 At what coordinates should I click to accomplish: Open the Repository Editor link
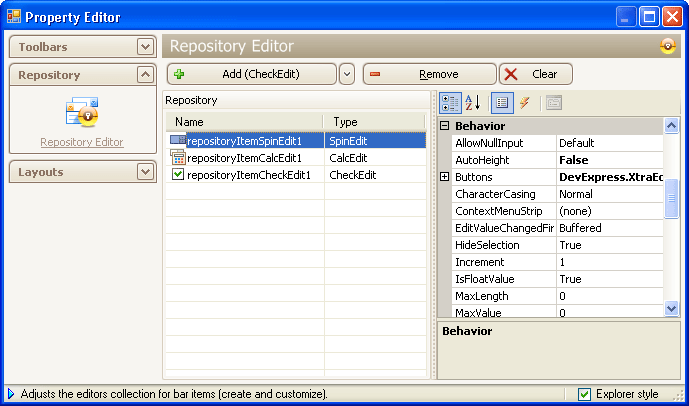coord(82,142)
